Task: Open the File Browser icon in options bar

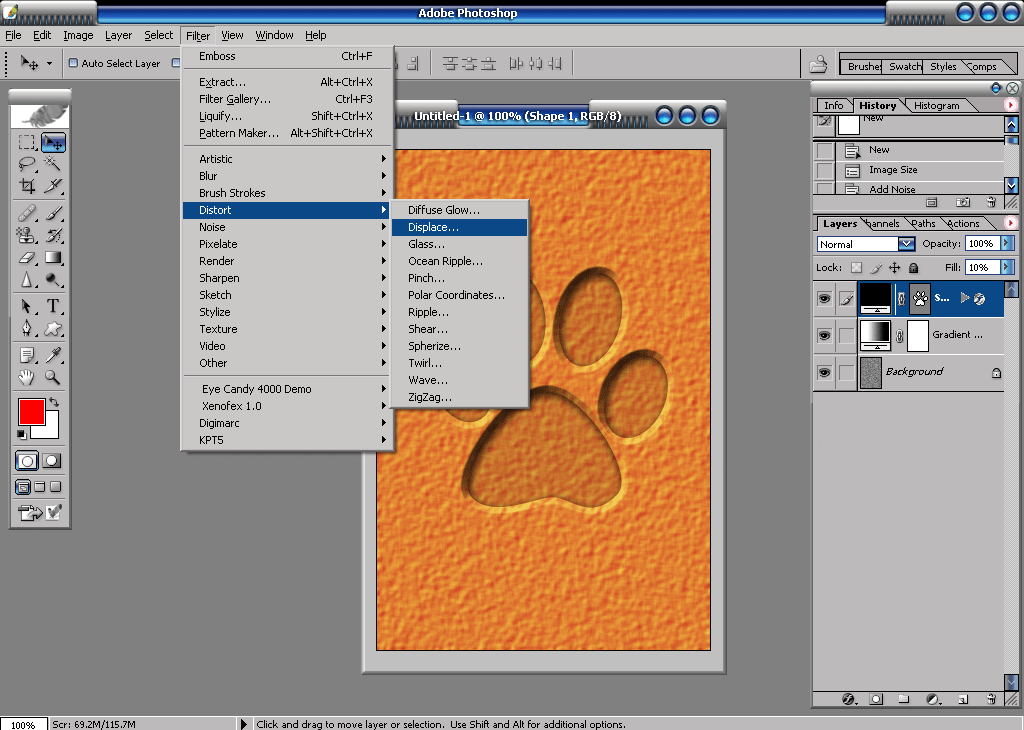Action: point(818,64)
